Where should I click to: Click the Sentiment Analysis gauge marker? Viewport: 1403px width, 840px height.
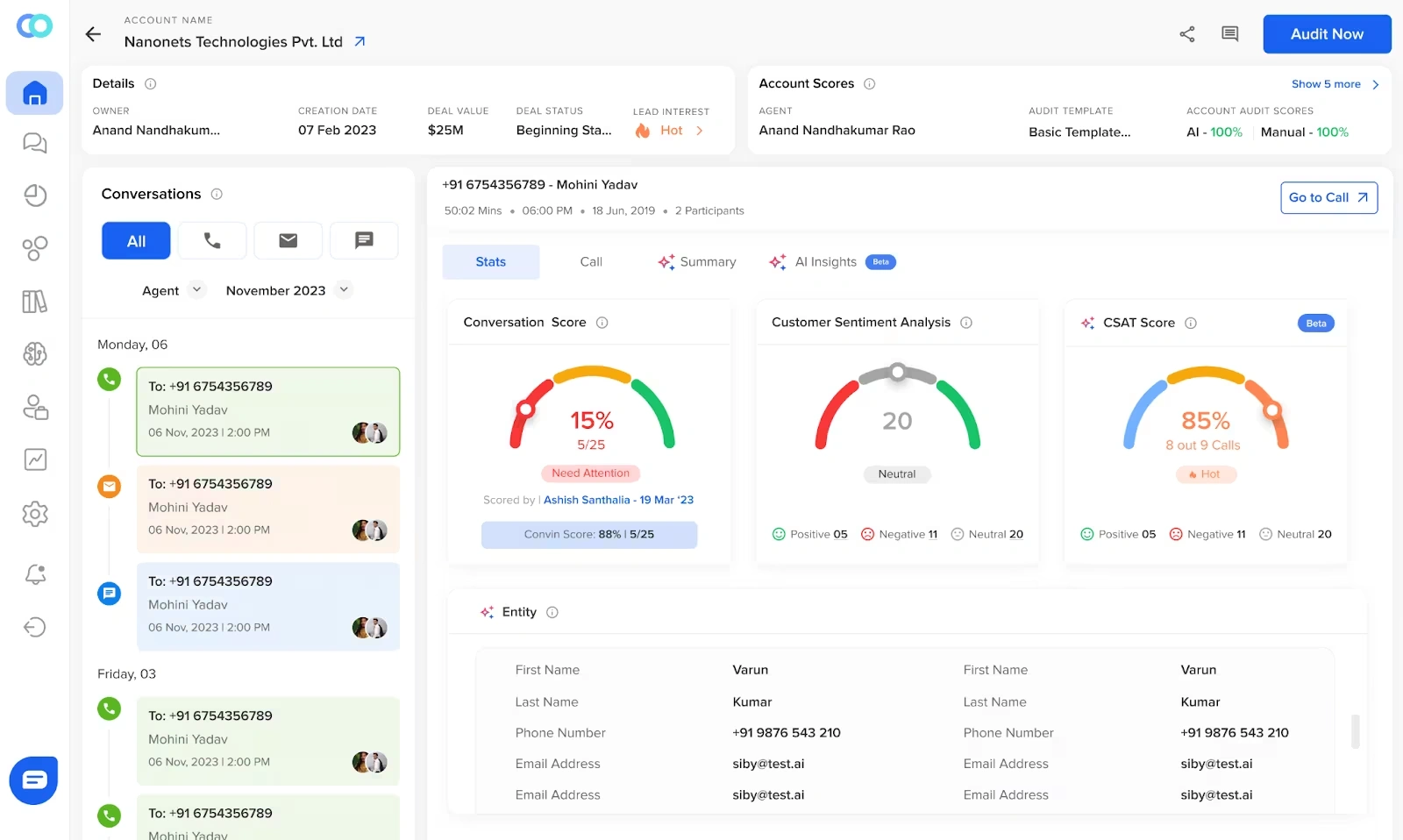click(897, 372)
